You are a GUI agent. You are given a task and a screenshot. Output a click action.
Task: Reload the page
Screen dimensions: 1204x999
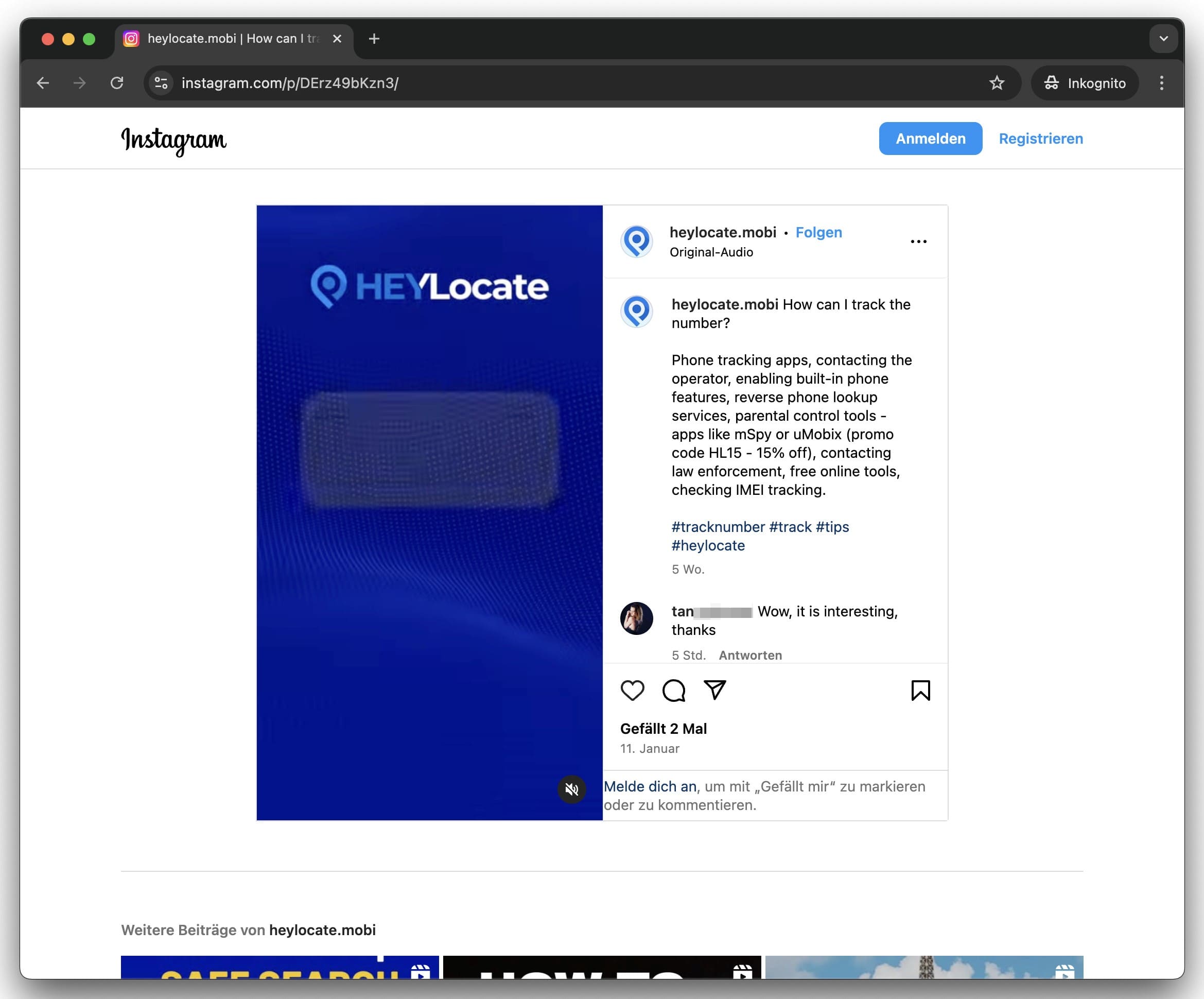(117, 83)
